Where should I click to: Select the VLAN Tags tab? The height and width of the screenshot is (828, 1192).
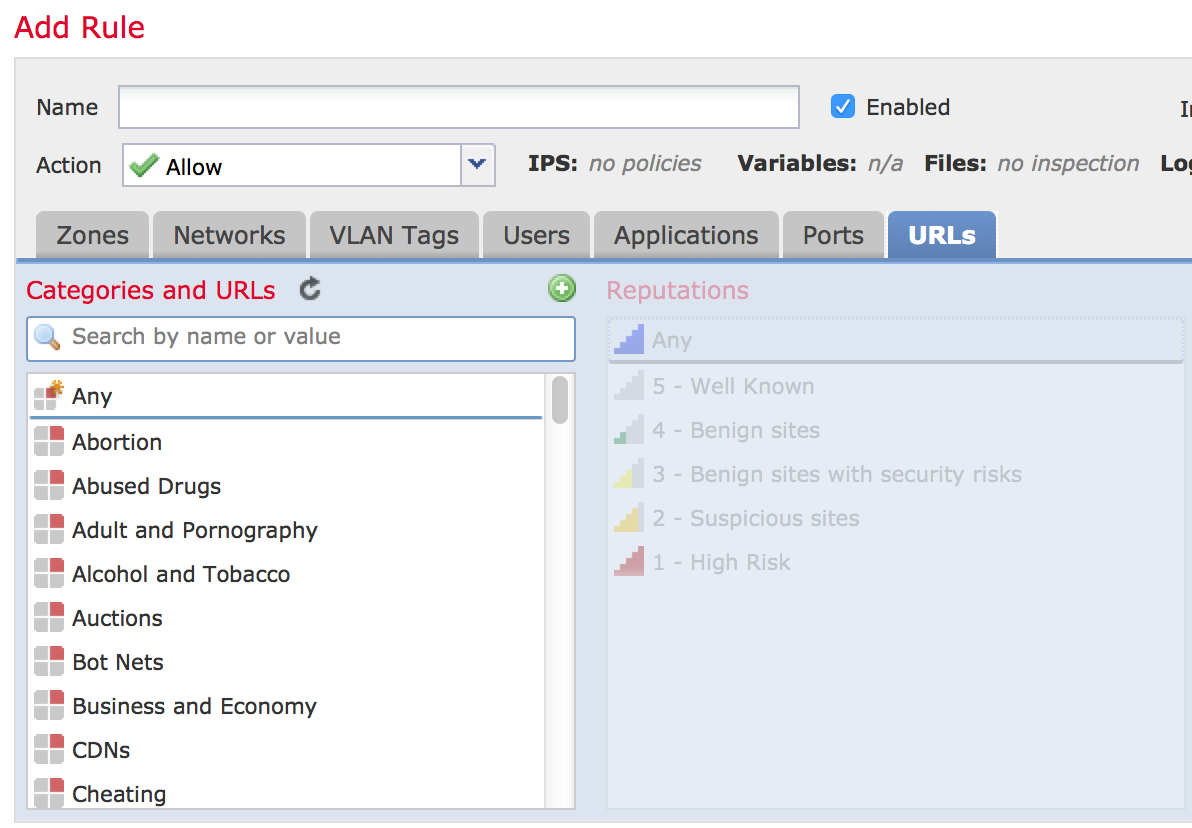pos(394,236)
